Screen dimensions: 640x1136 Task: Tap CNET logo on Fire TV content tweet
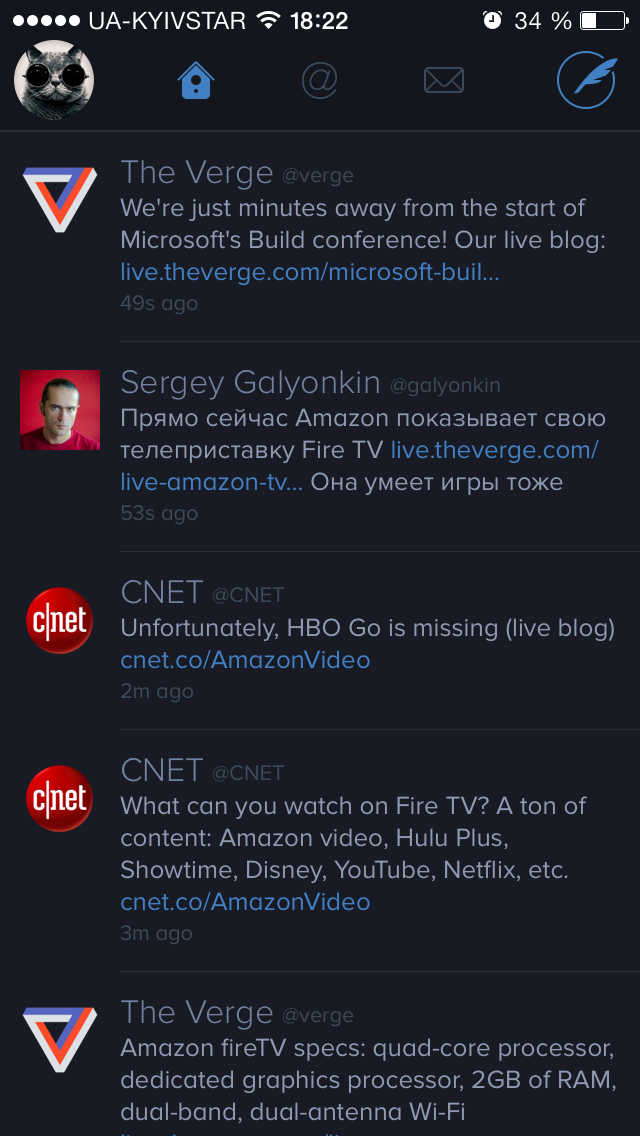(60, 799)
